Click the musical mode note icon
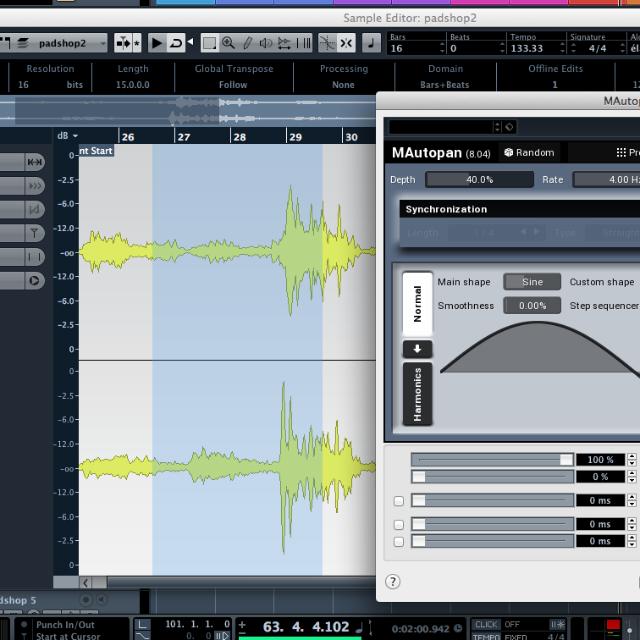 370,43
